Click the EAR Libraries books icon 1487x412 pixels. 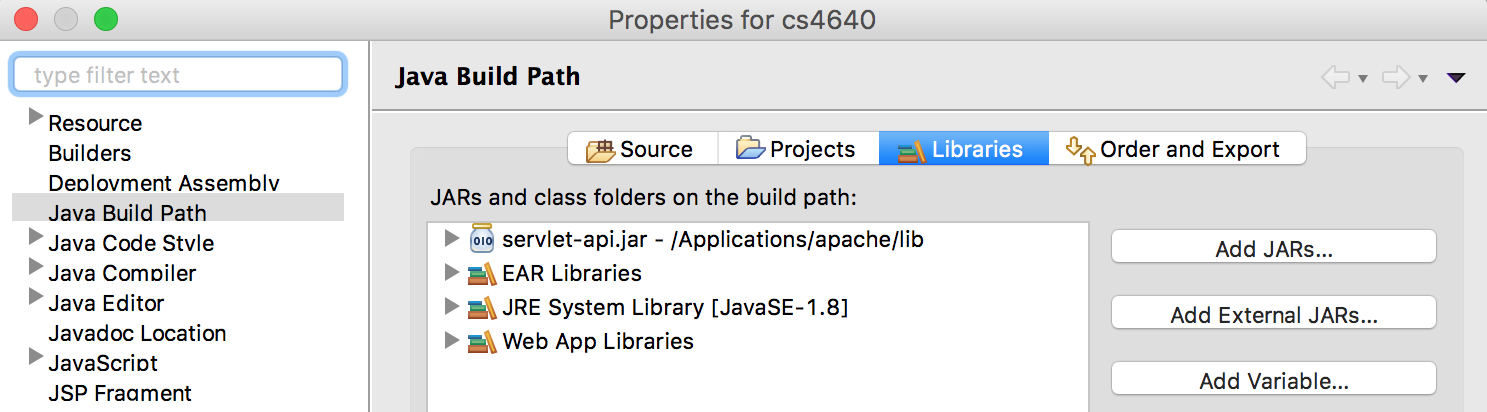pyautogui.click(x=482, y=273)
